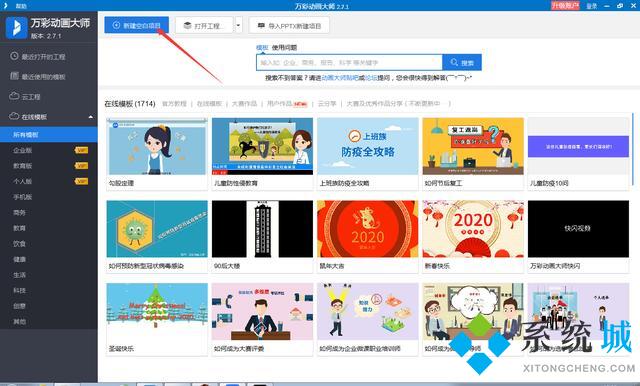Open the 云分享 tab
640x386 pixels.
coord(327,104)
